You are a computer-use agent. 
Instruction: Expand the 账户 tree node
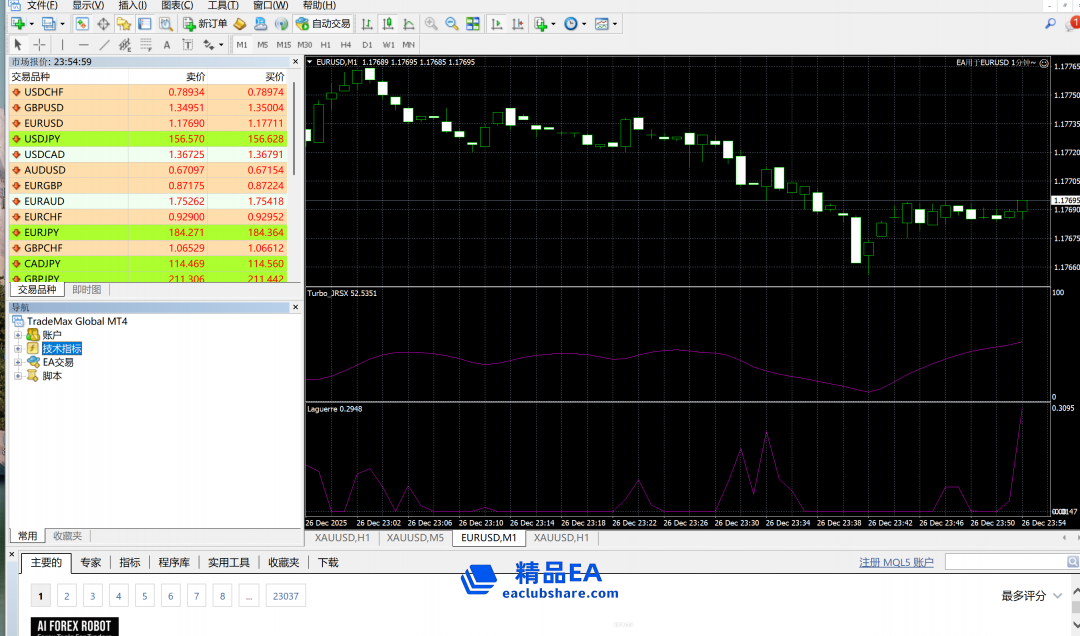click(18, 335)
